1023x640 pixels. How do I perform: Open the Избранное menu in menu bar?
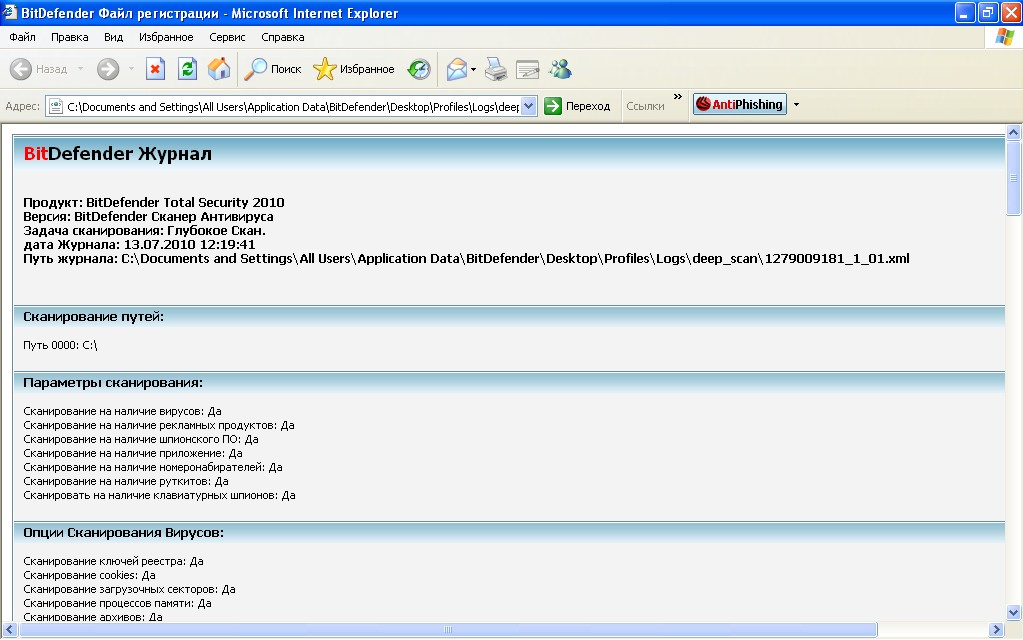click(x=166, y=37)
